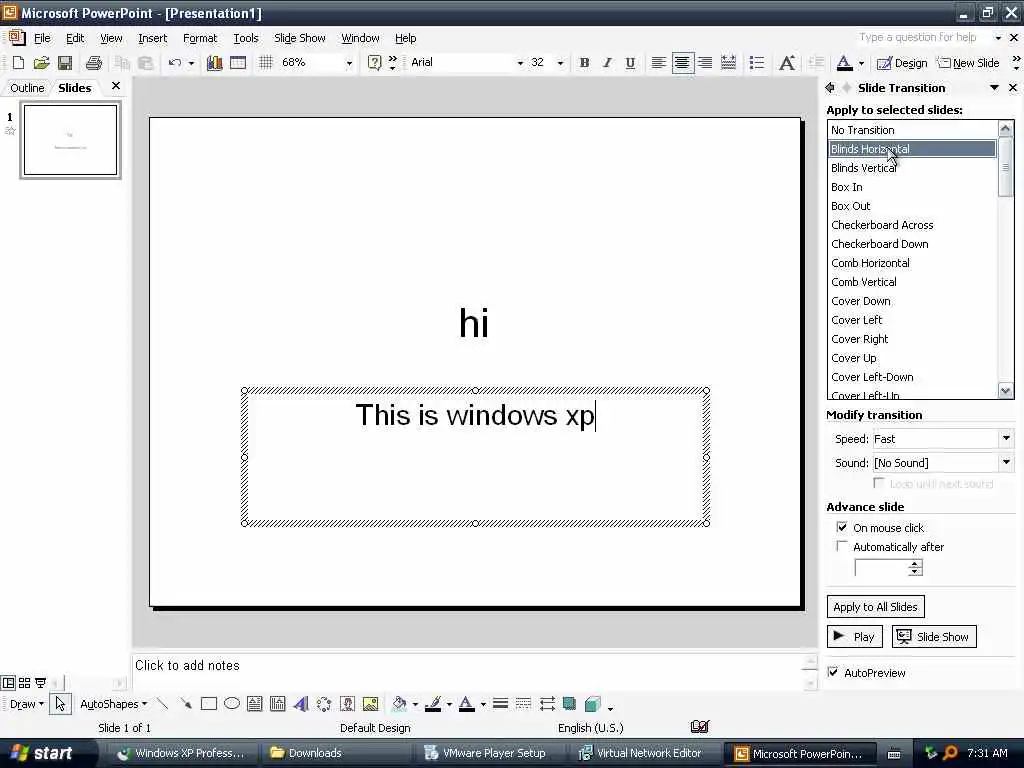
Task: Open the Slide Show menu
Action: pyautogui.click(x=299, y=38)
